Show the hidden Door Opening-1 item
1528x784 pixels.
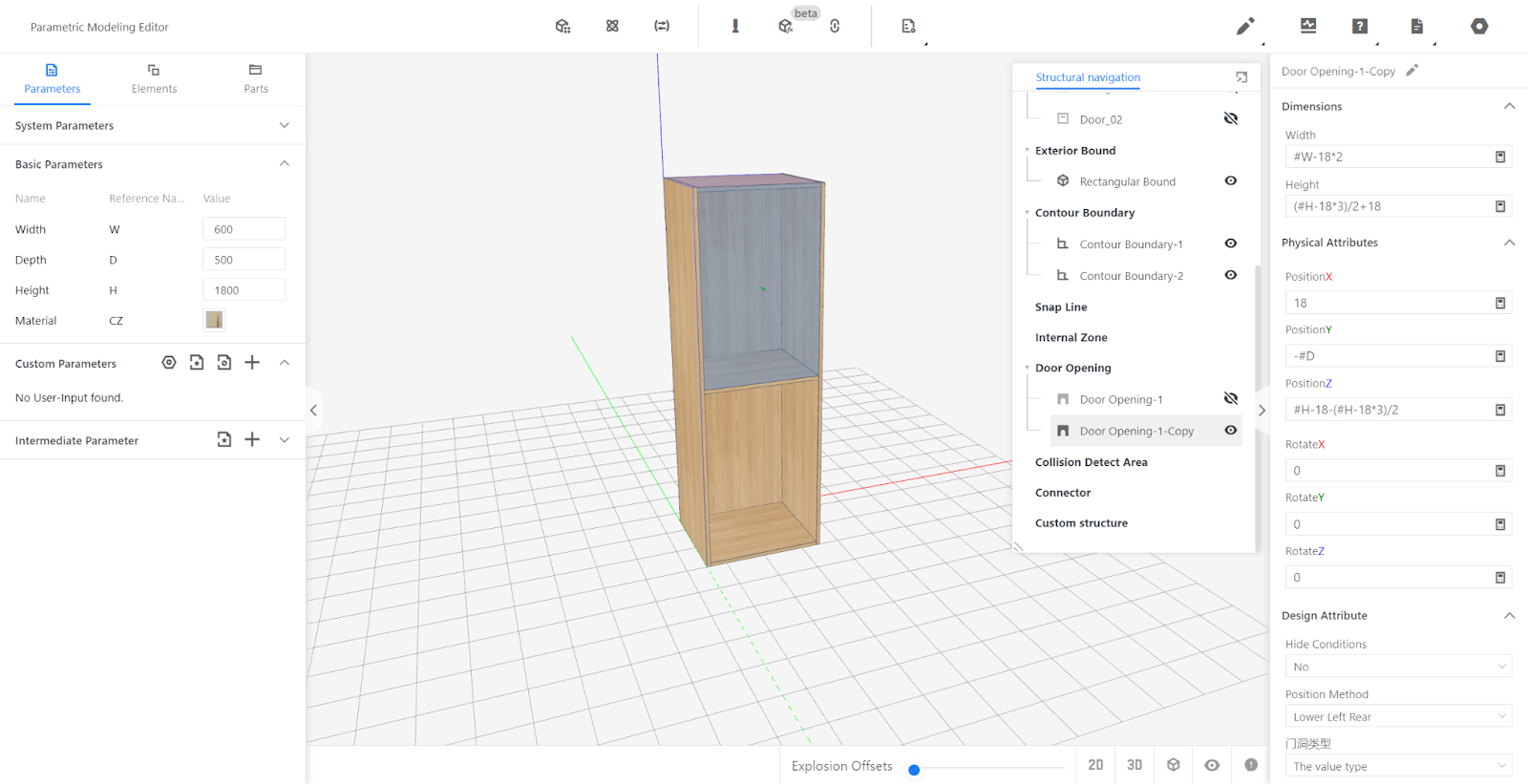[x=1231, y=399]
